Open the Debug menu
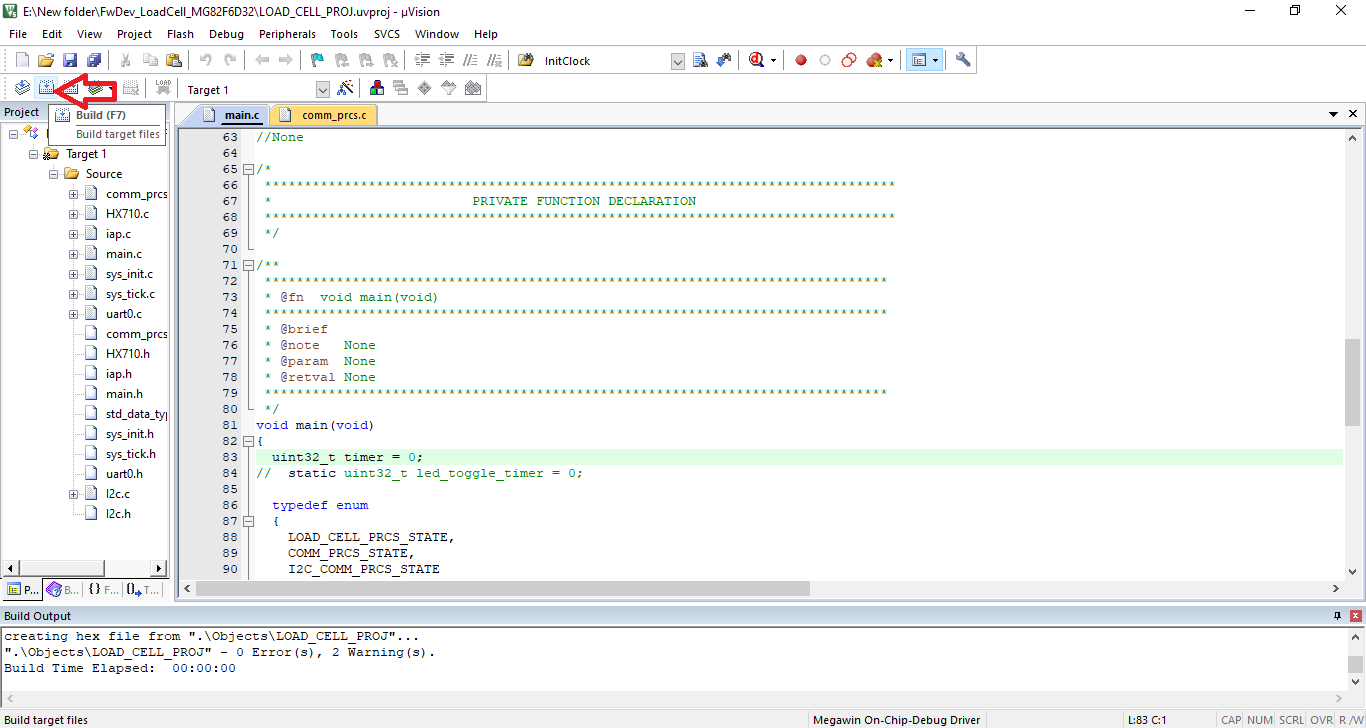 tap(226, 34)
